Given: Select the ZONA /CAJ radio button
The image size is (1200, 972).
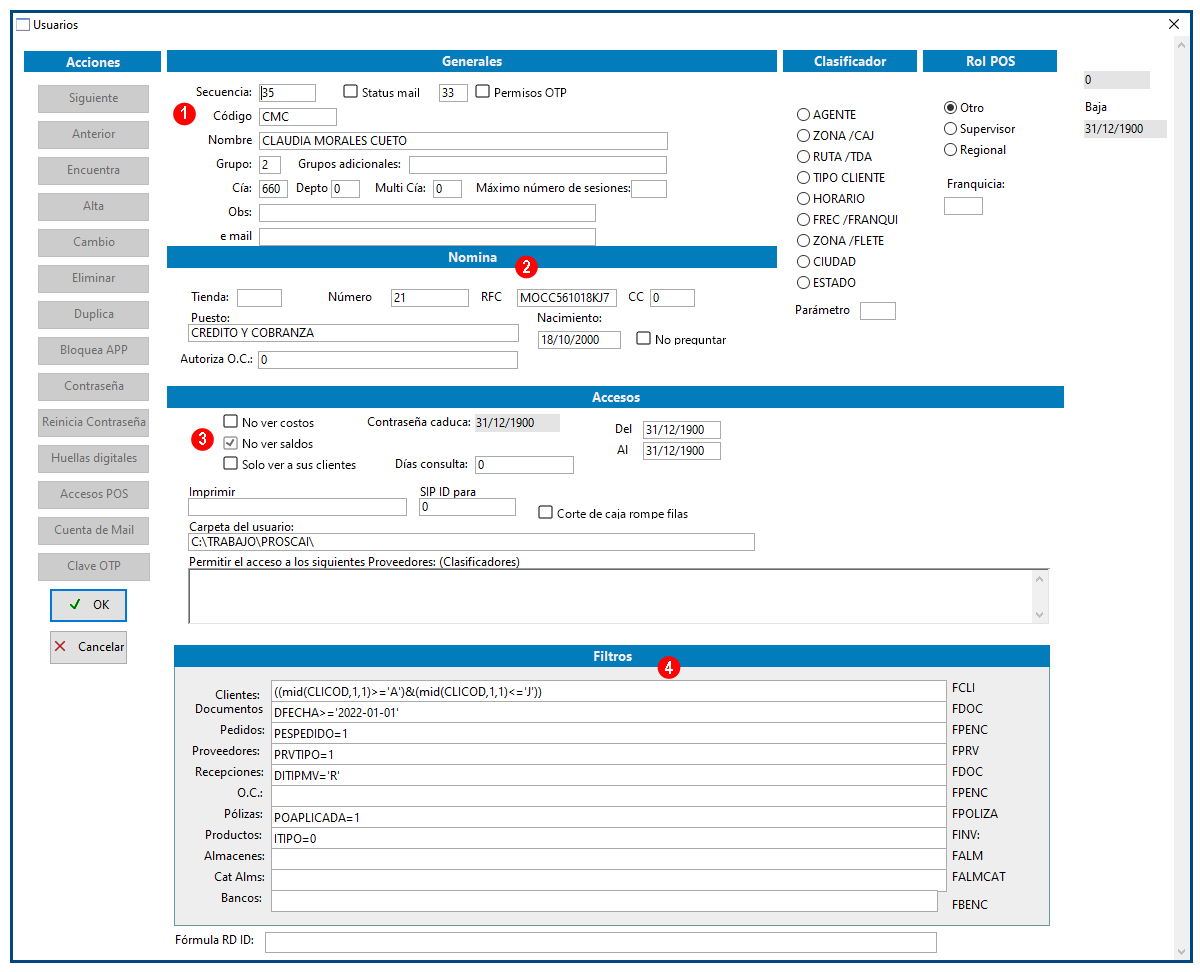Looking at the screenshot, I should pos(803,136).
